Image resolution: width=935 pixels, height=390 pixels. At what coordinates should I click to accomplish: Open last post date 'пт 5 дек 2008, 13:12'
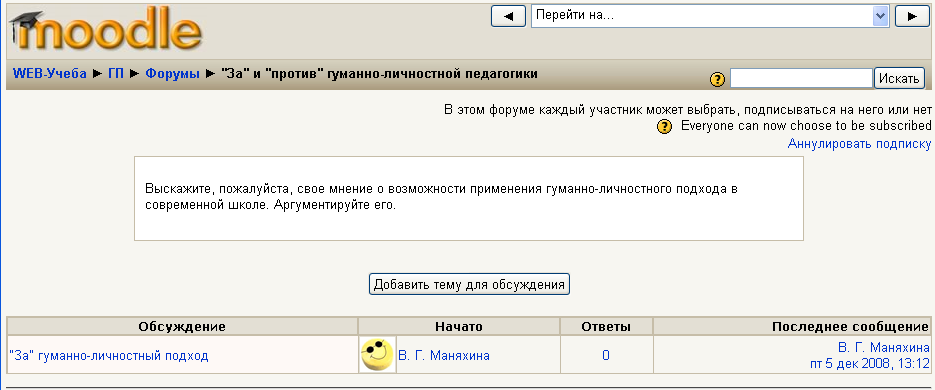(x=869, y=363)
